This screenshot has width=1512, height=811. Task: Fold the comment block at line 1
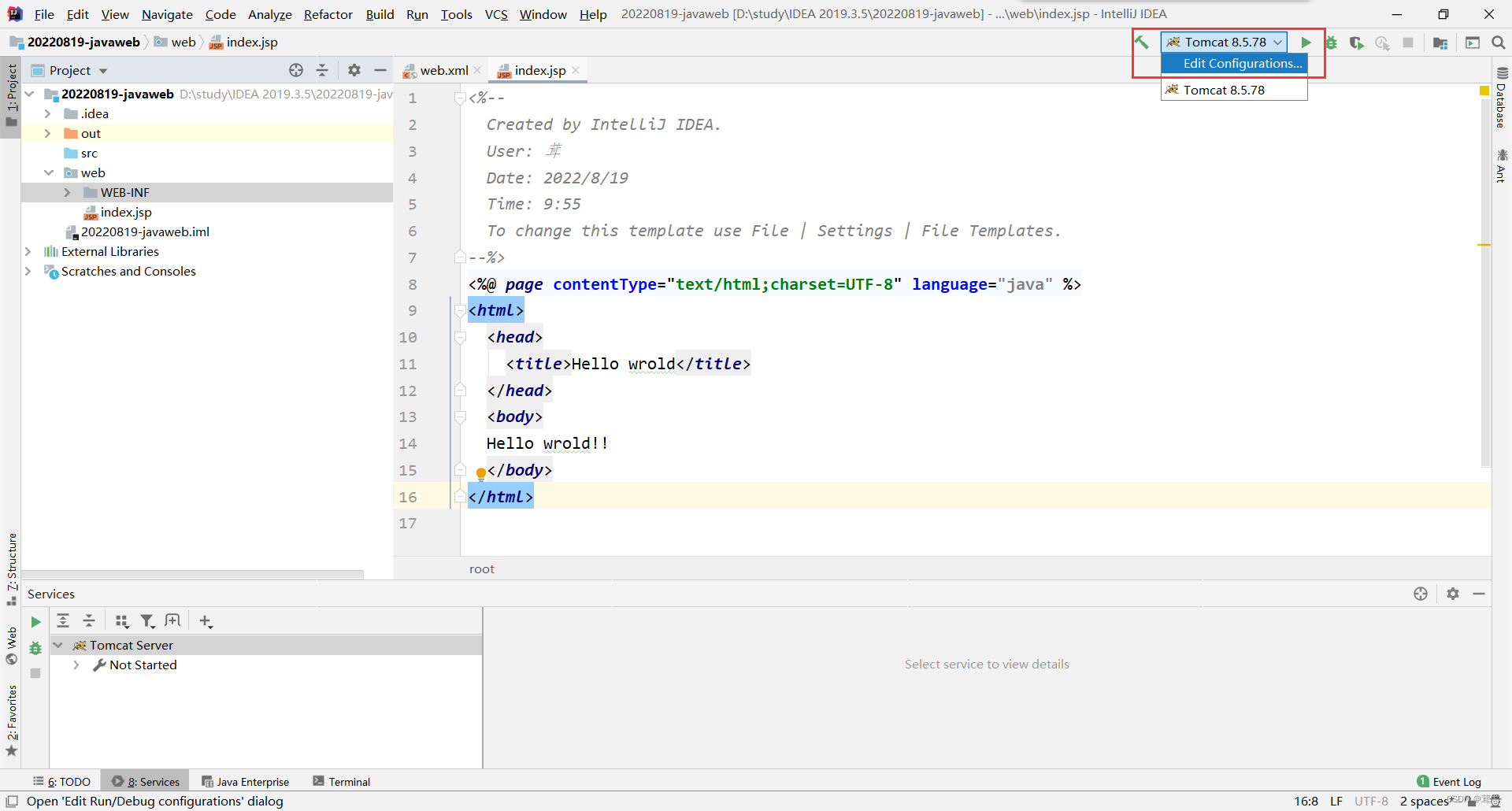pyautogui.click(x=460, y=98)
